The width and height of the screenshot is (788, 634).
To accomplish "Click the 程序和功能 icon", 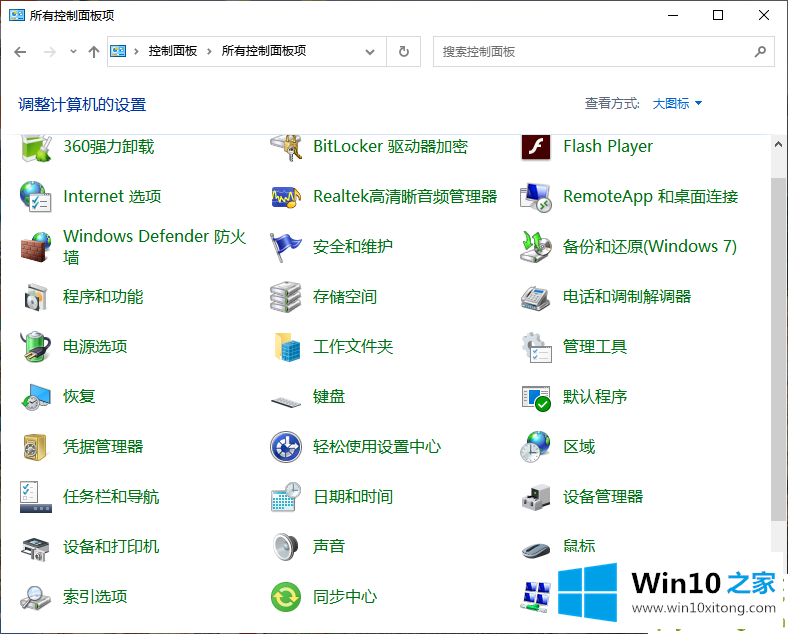I will pyautogui.click(x=35, y=297).
